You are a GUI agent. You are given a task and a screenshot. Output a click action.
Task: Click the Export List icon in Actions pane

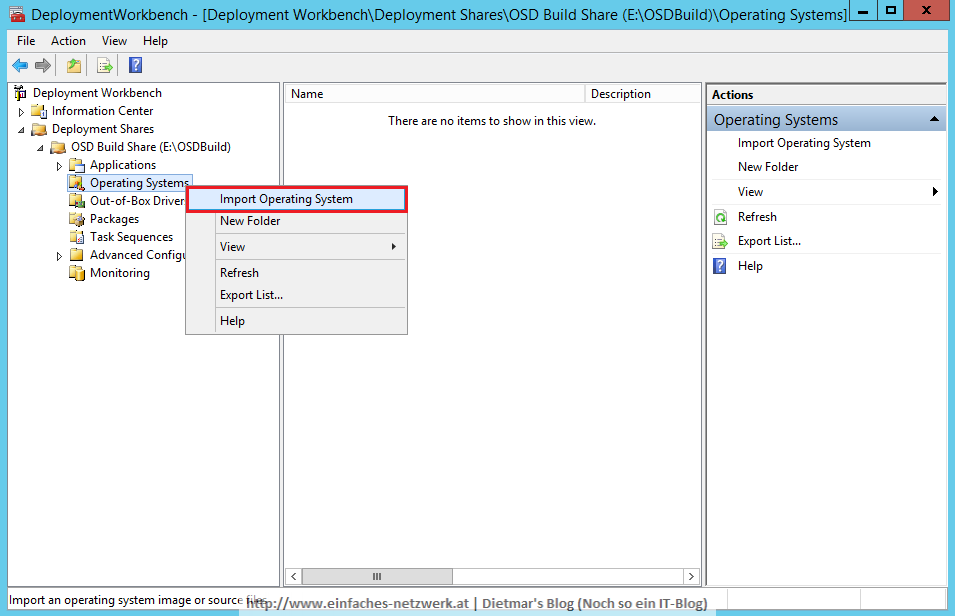[x=721, y=242]
